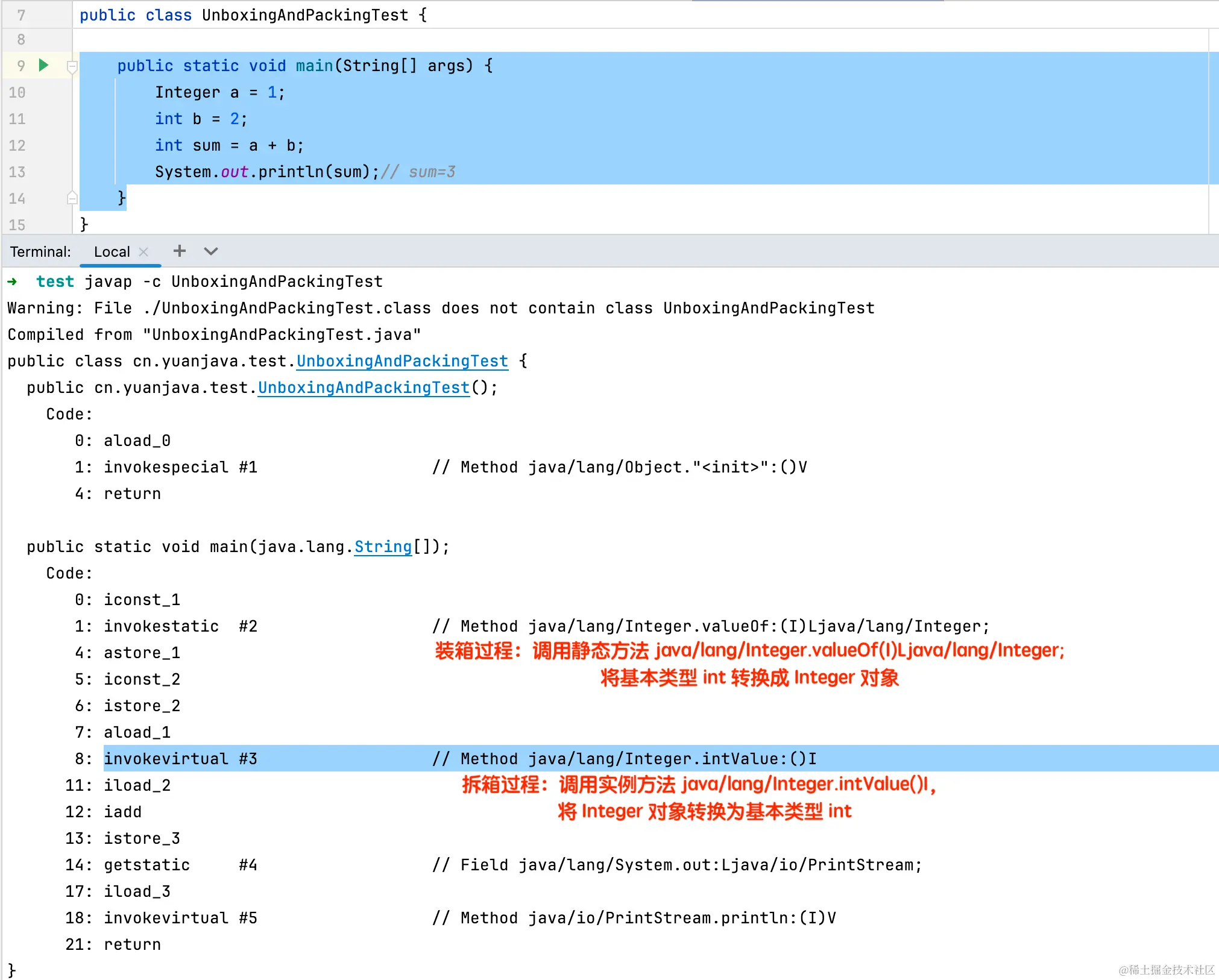This screenshot has height=980, width=1219.
Task: Open the terminal options dropdown chevron
Action: point(210,251)
